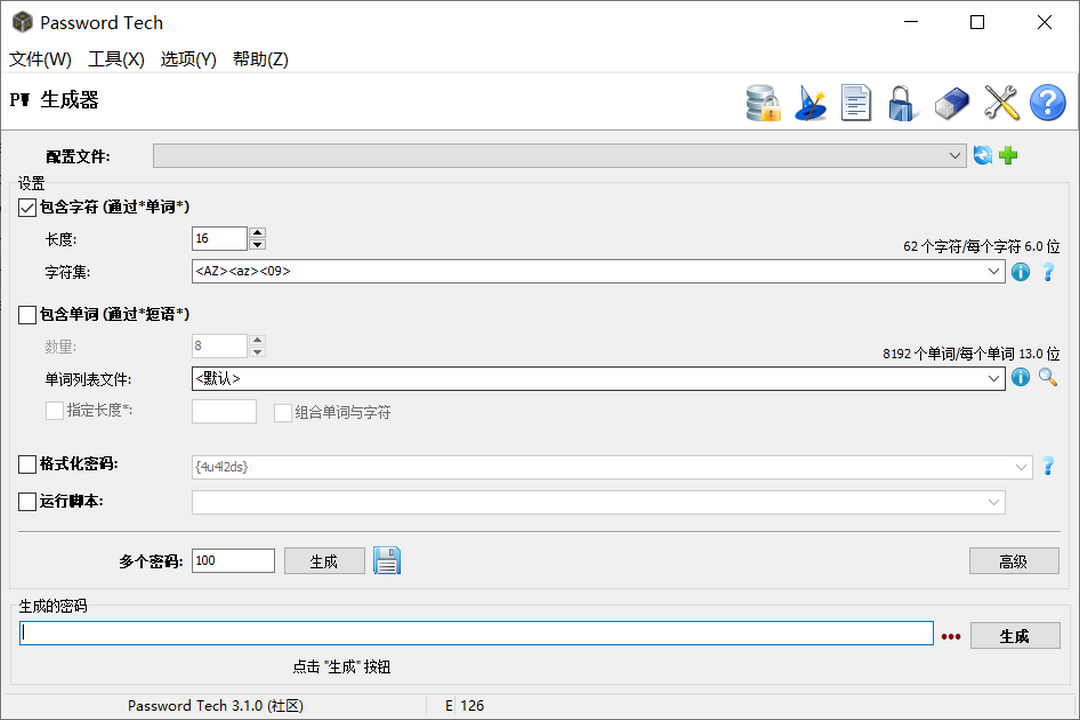Clear the clipboard with the eraser icon
1080x720 pixels.
pos(950,103)
